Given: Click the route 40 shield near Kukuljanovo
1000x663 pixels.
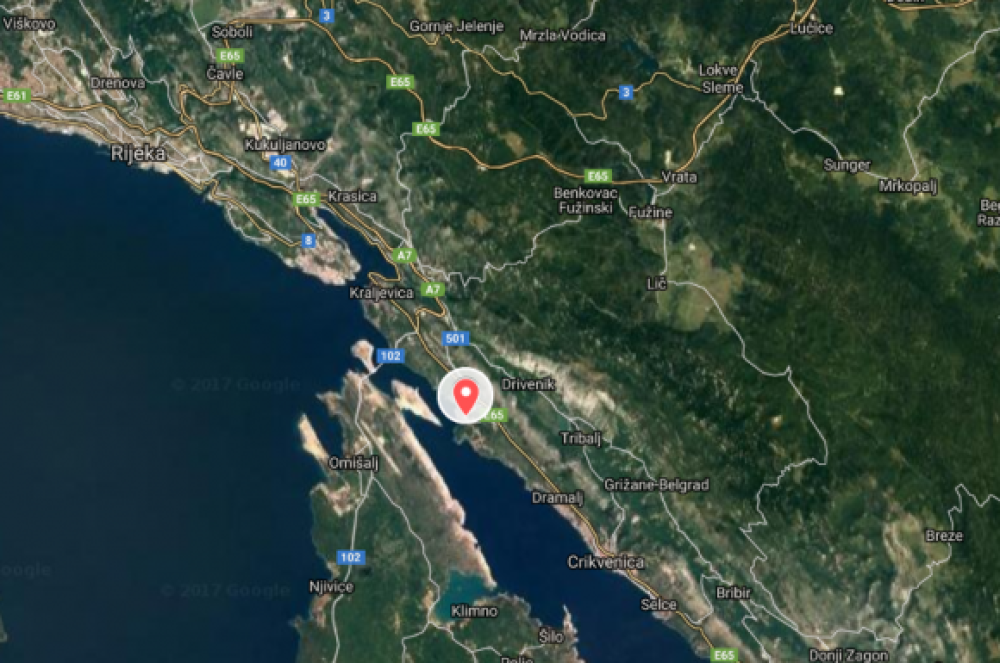Looking at the screenshot, I should [x=281, y=163].
